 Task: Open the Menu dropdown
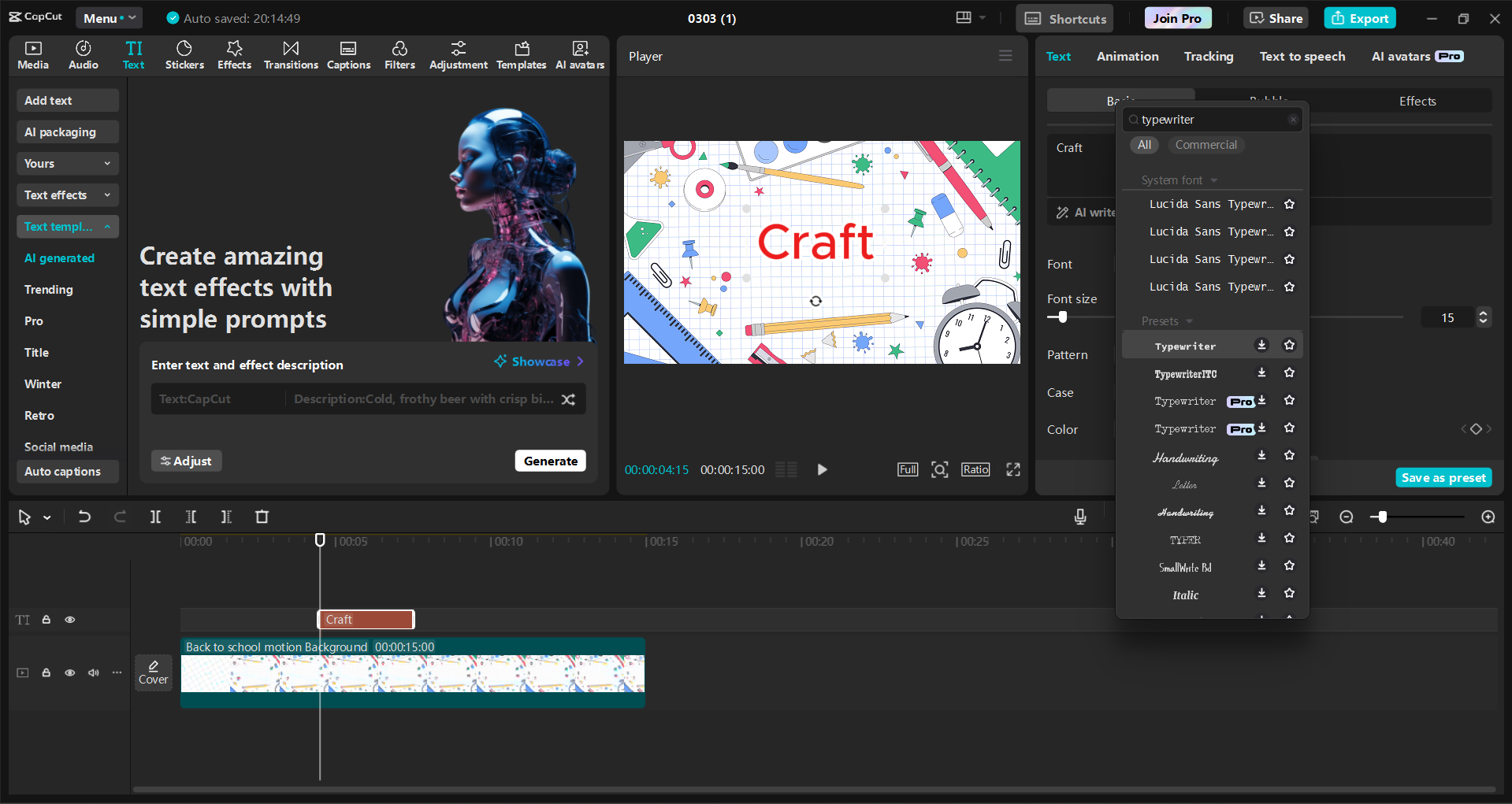click(109, 17)
